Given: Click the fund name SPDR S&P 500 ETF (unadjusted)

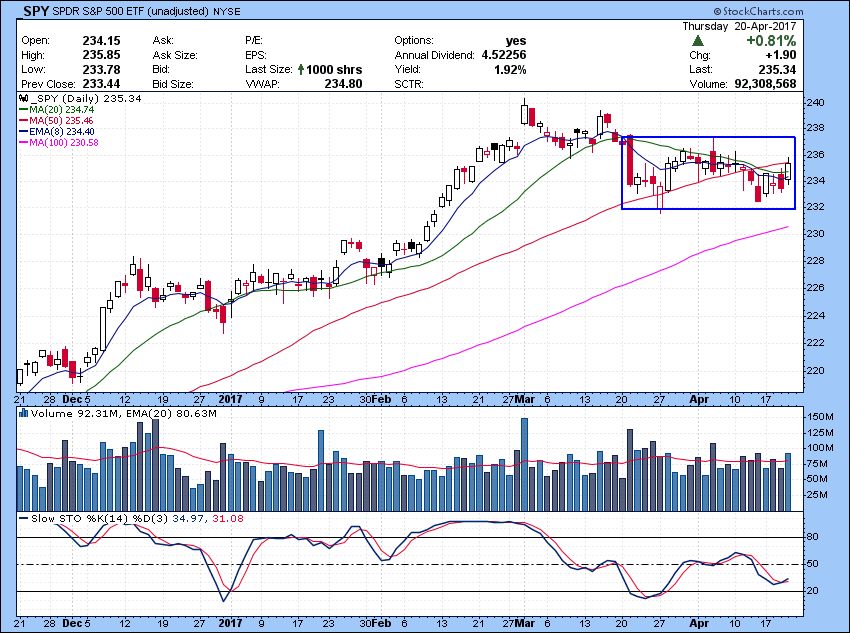Looking at the screenshot, I should tap(131, 11).
